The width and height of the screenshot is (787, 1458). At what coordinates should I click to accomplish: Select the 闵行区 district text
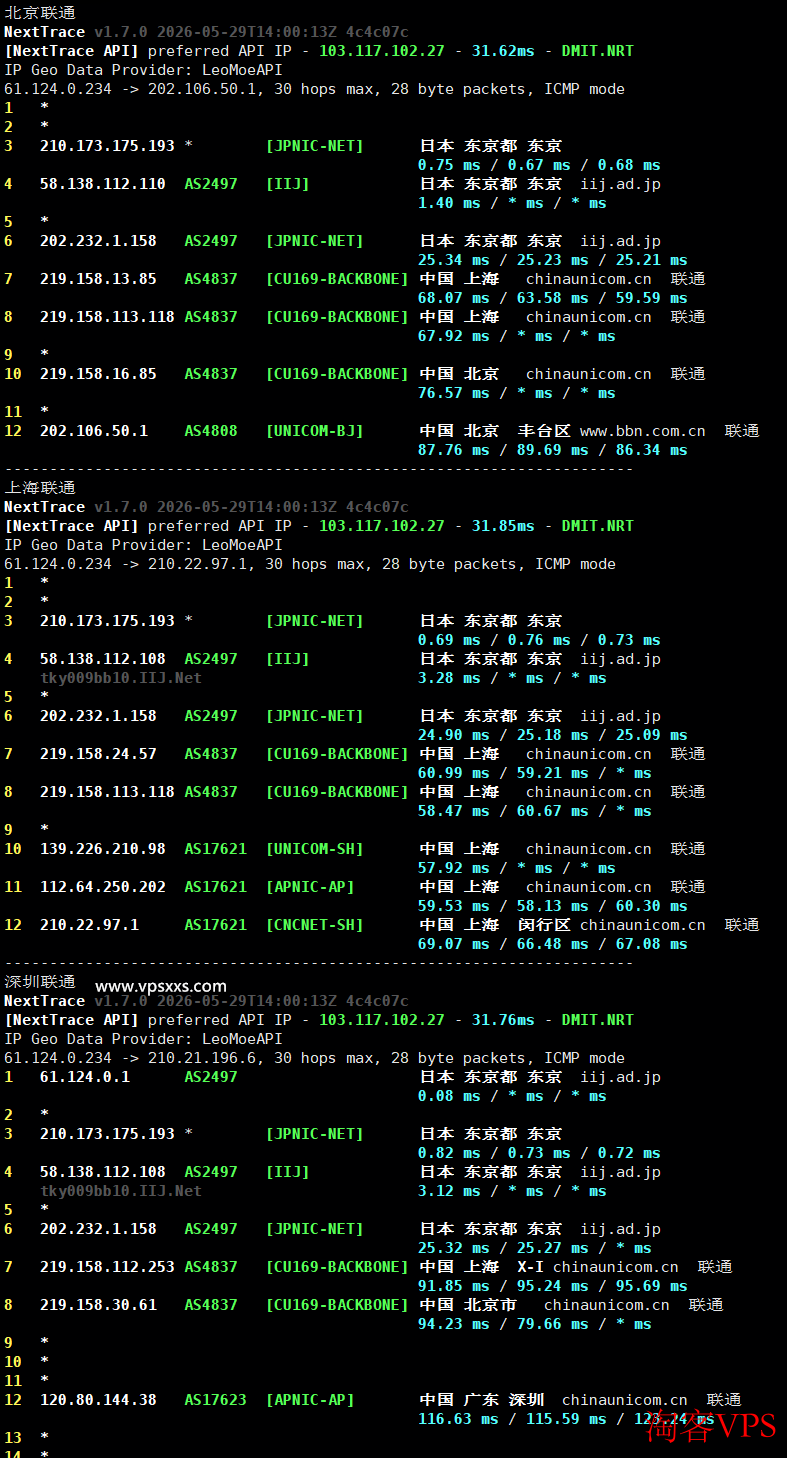(544, 925)
